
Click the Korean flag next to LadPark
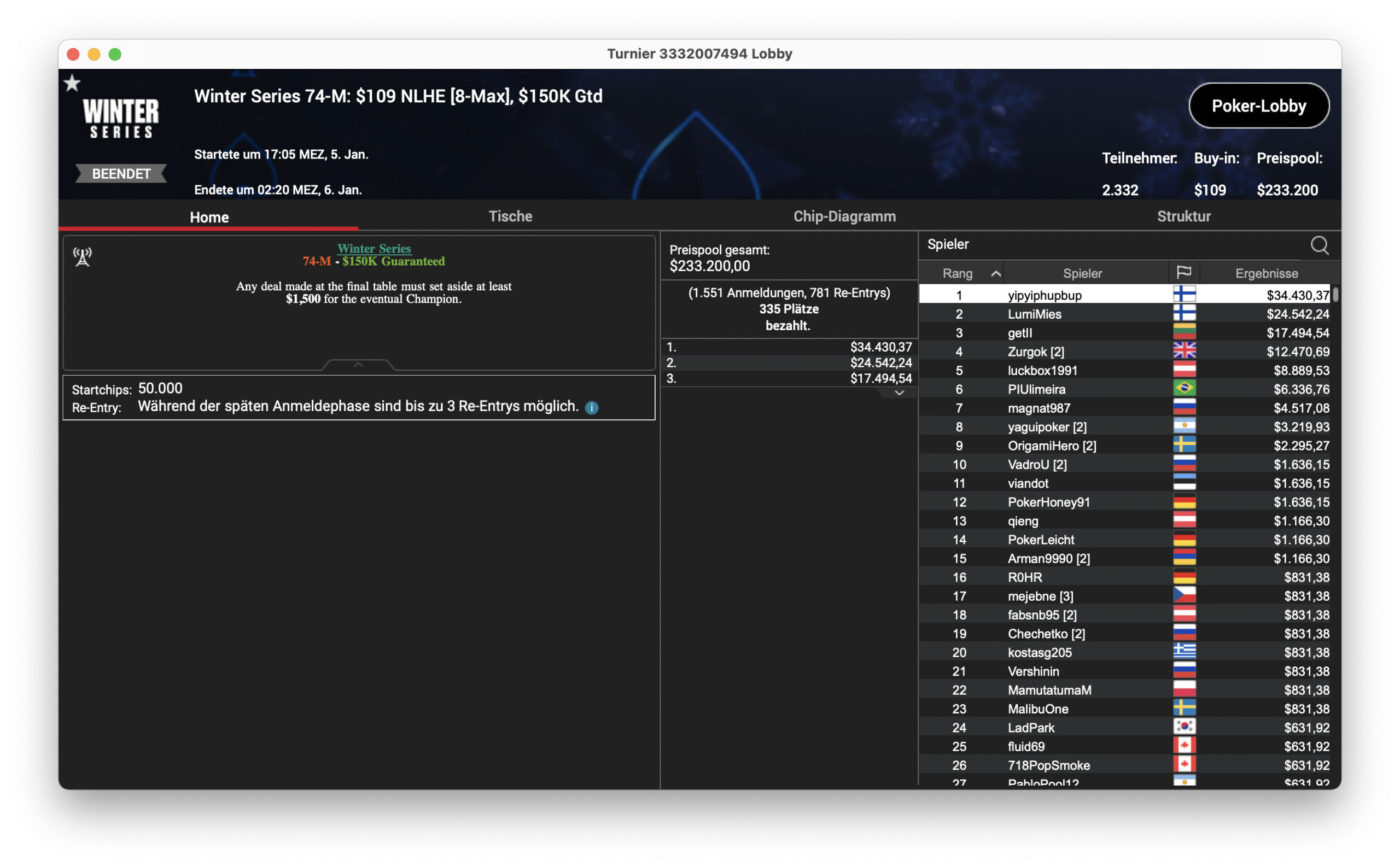coord(1184,727)
